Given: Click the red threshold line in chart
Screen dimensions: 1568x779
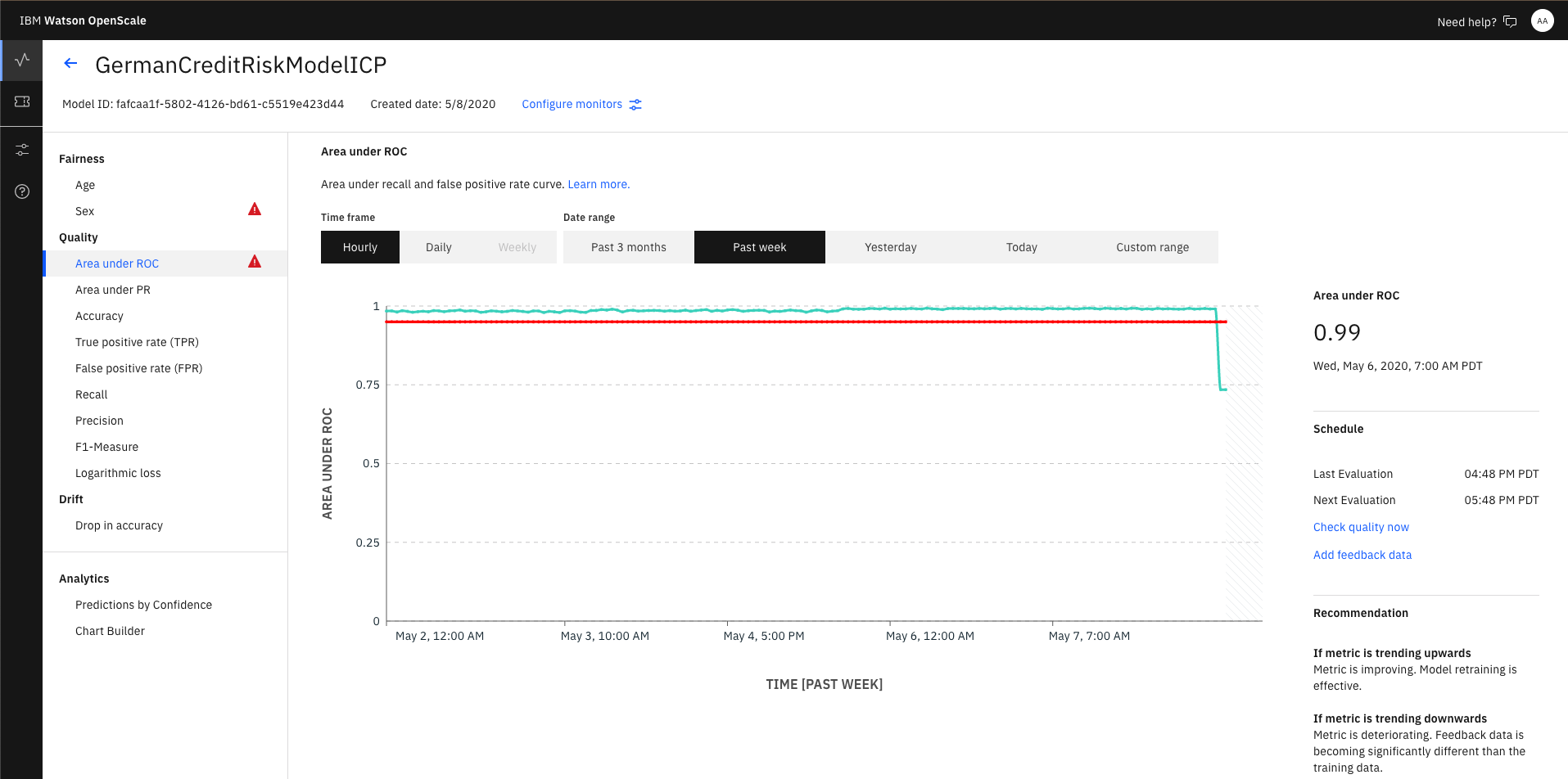Looking at the screenshot, I should pyautogui.click(x=737, y=322).
